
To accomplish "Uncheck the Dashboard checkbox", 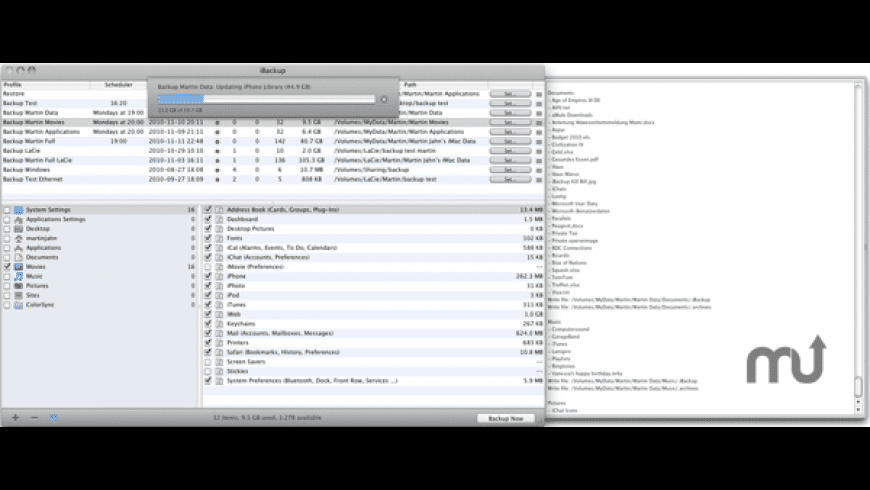I will [x=208, y=219].
